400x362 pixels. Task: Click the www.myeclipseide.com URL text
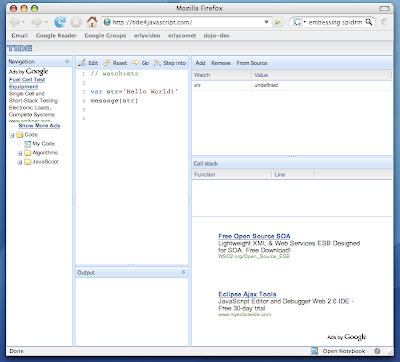click(x=244, y=314)
